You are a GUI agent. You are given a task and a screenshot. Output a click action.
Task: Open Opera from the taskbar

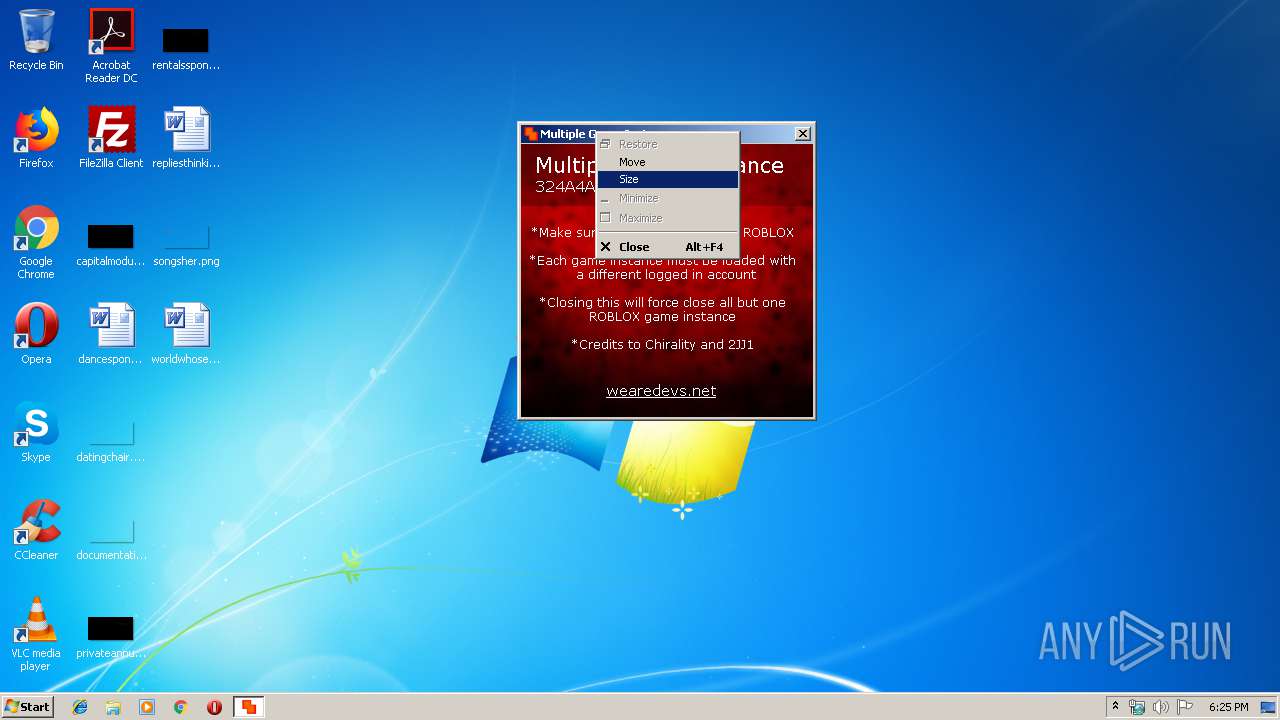(x=214, y=707)
